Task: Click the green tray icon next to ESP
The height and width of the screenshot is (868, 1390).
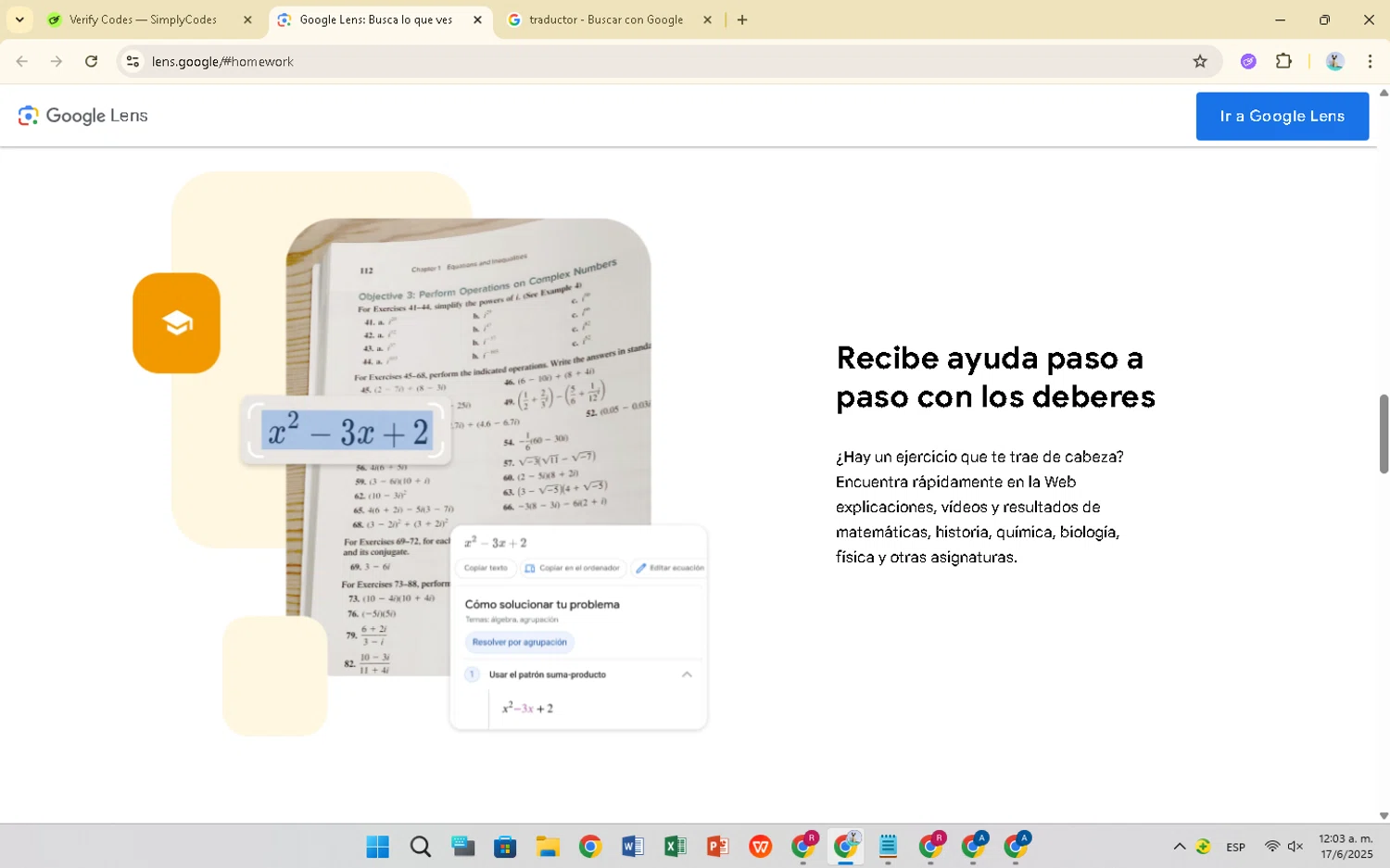Action: pos(1203,847)
